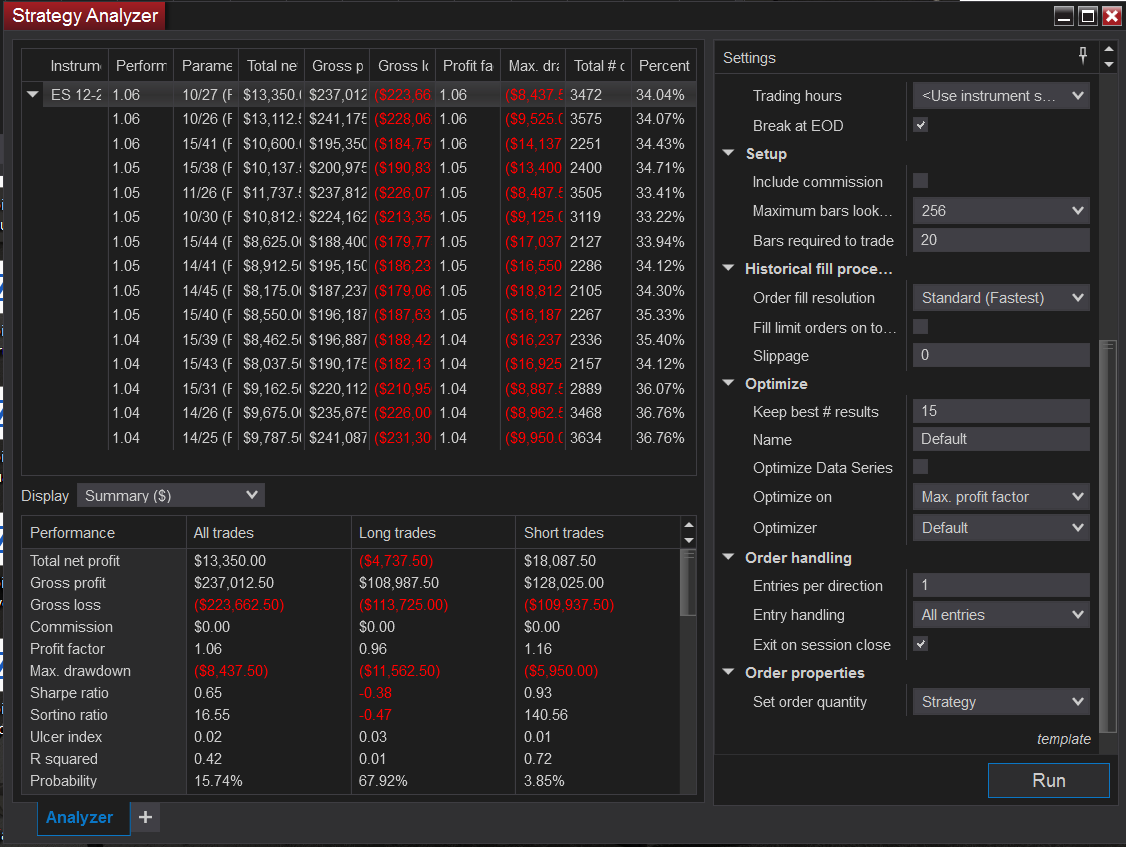This screenshot has width=1126, height=847.
Task: Sort by the Max. drawdown column header
Action: tap(534, 65)
